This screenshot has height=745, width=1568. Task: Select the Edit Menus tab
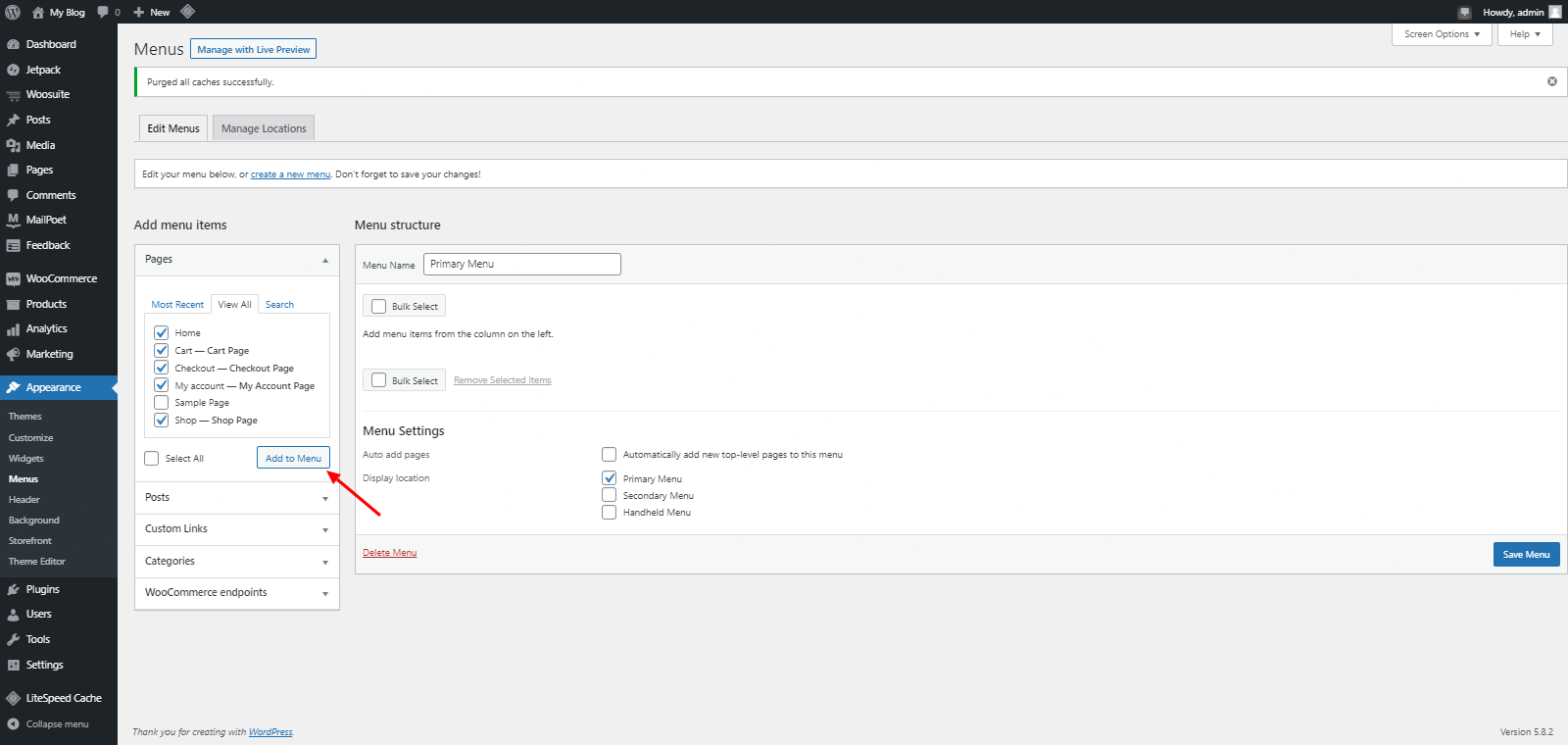[173, 128]
